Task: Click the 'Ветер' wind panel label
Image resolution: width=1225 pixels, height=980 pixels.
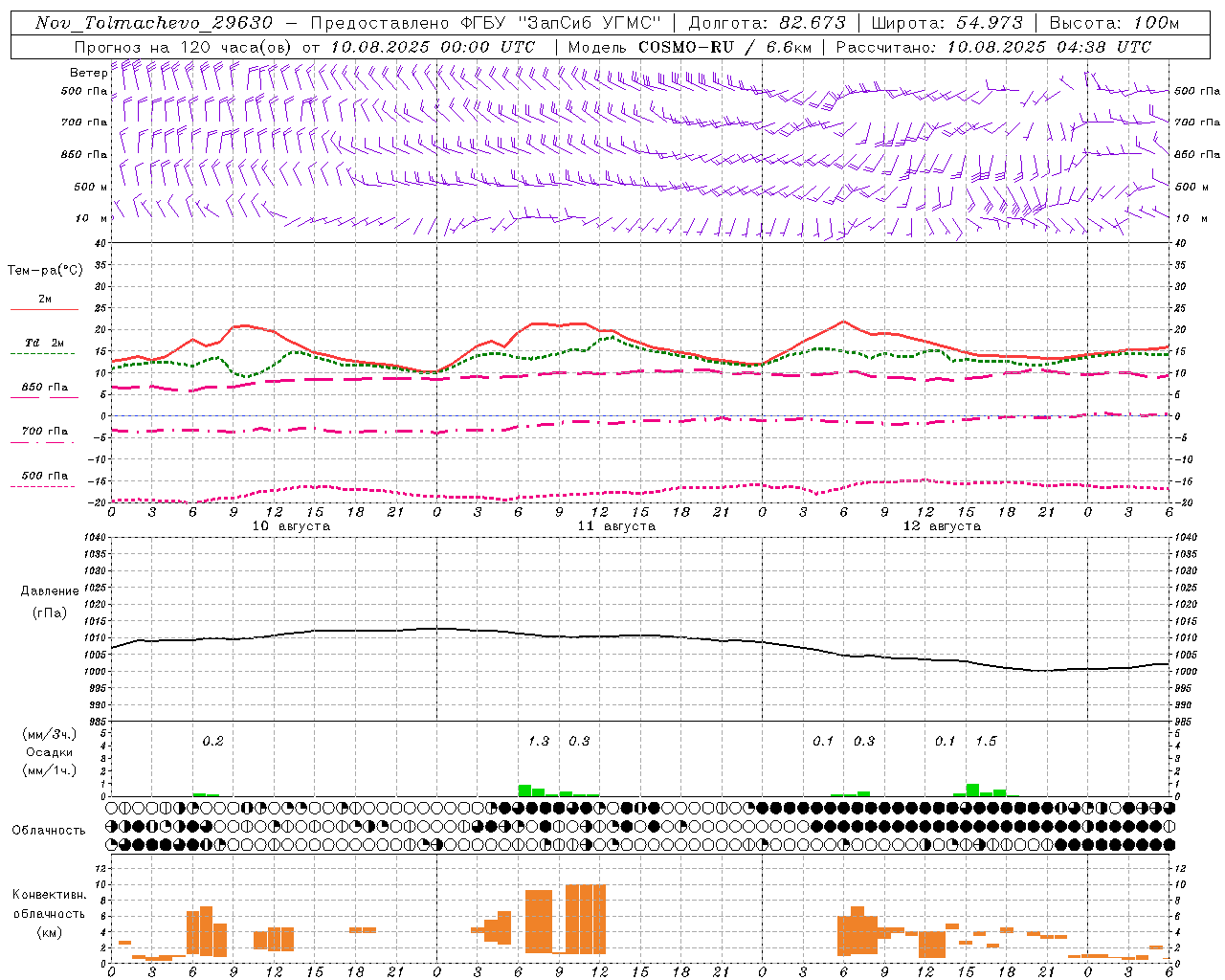Action: [x=88, y=73]
